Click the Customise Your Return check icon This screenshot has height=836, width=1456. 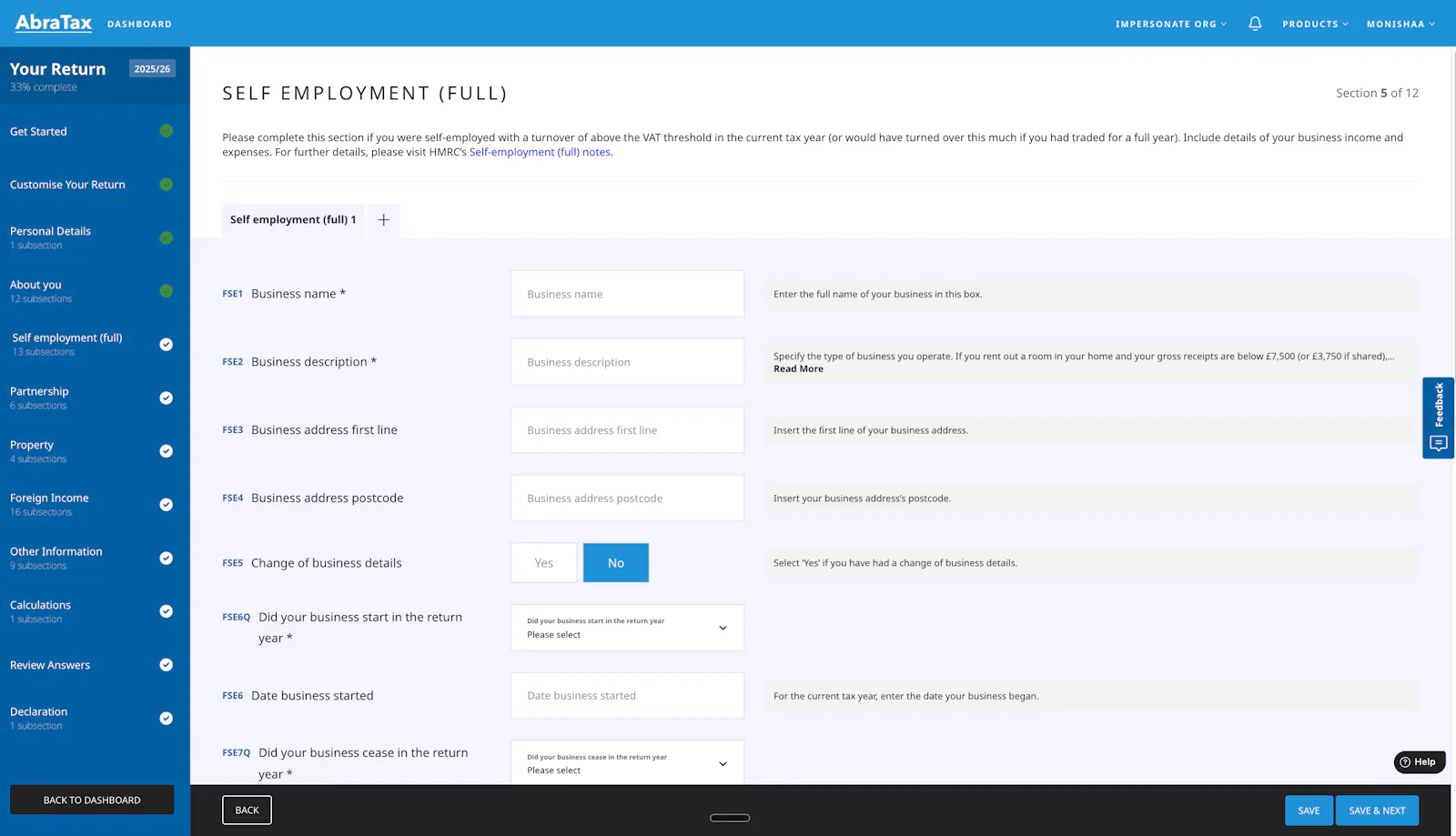pyautogui.click(x=166, y=185)
